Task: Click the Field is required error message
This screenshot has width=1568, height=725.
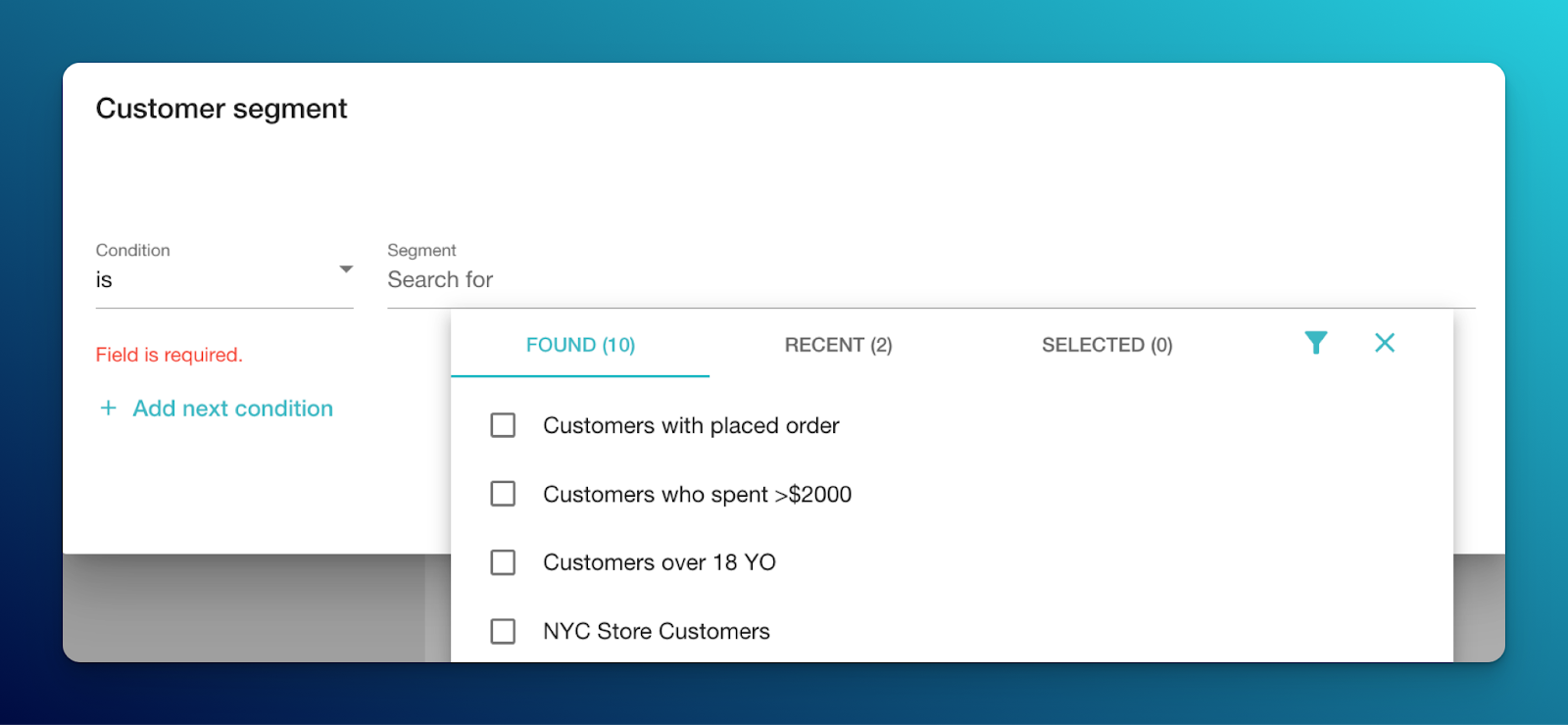Action: [169, 355]
